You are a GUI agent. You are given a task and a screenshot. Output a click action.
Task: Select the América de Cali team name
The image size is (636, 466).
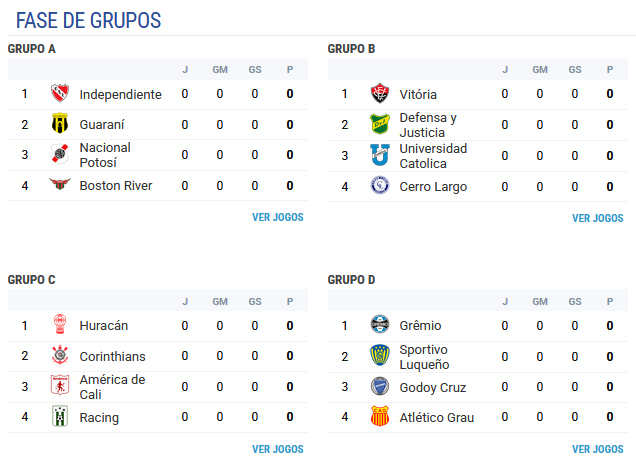(112, 387)
